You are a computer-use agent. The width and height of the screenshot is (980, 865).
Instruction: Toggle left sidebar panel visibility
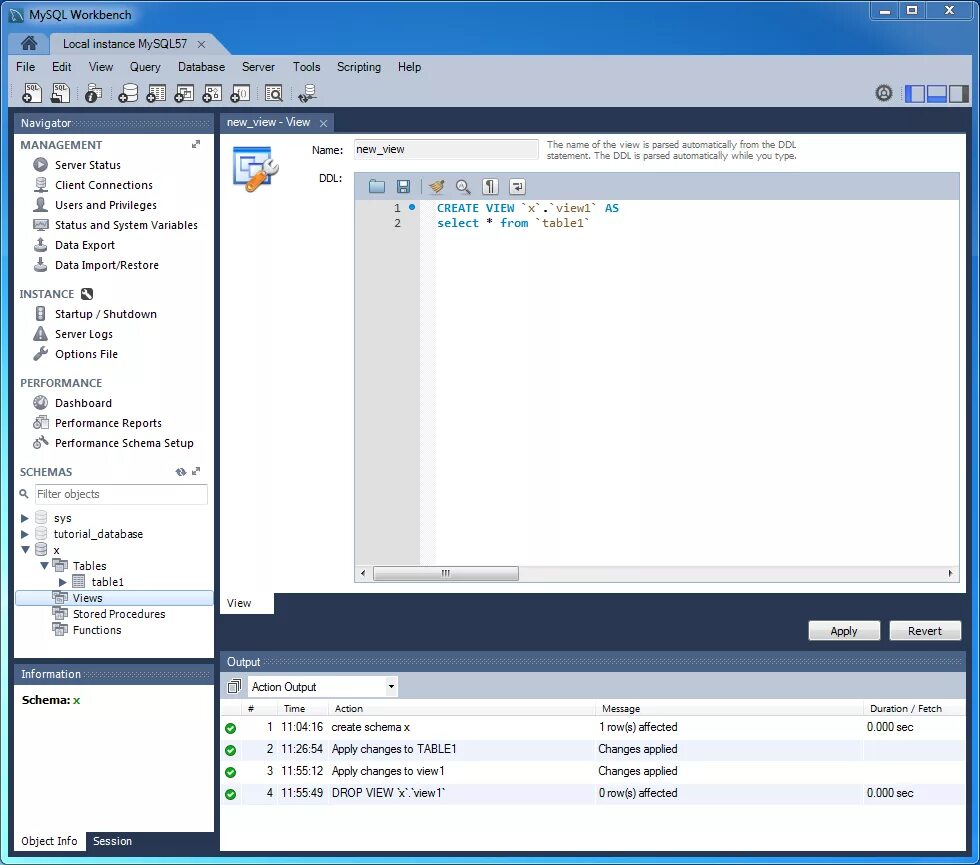click(914, 94)
